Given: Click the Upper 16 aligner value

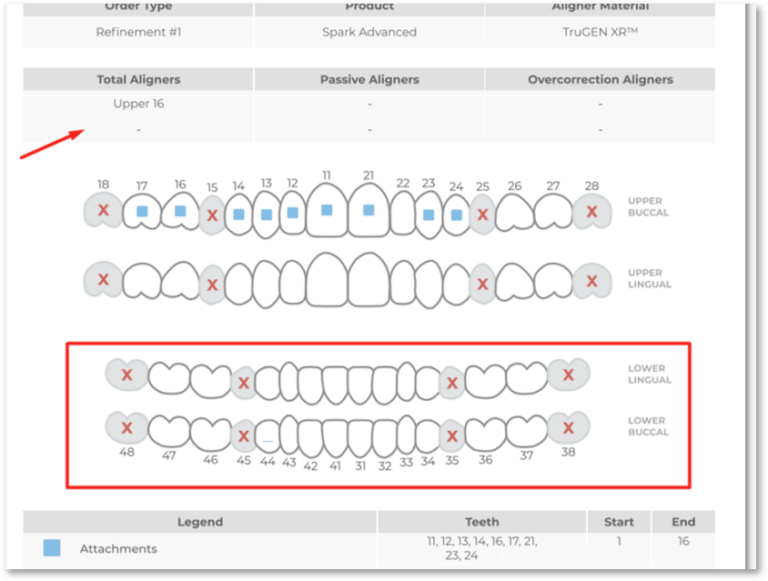Looking at the screenshot, I should coord(138,104).
